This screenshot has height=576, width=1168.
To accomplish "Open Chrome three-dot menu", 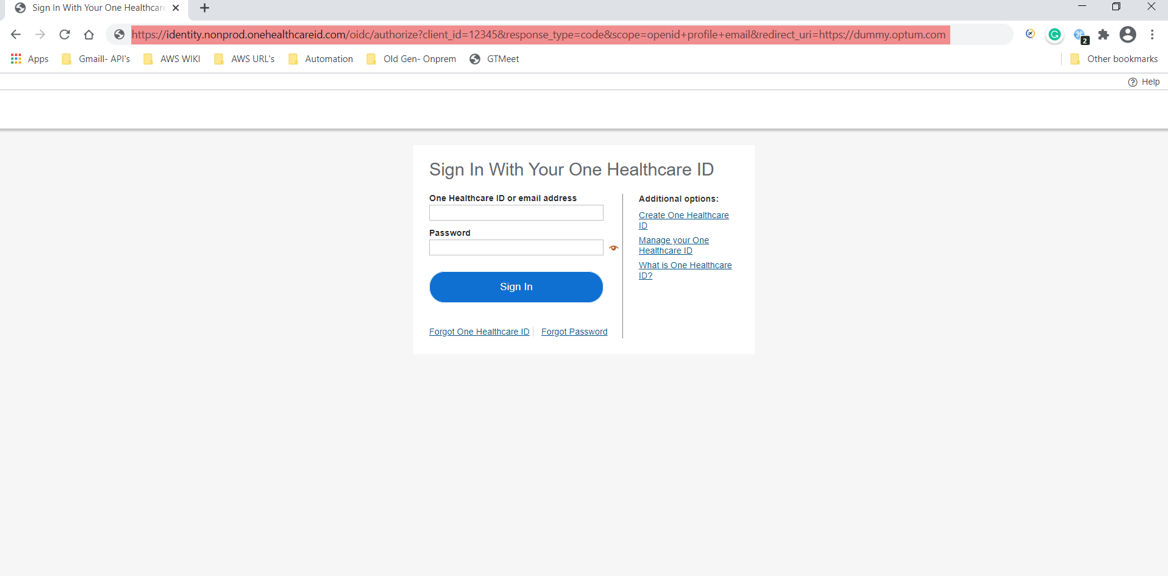I will (x=1152, y=34).
